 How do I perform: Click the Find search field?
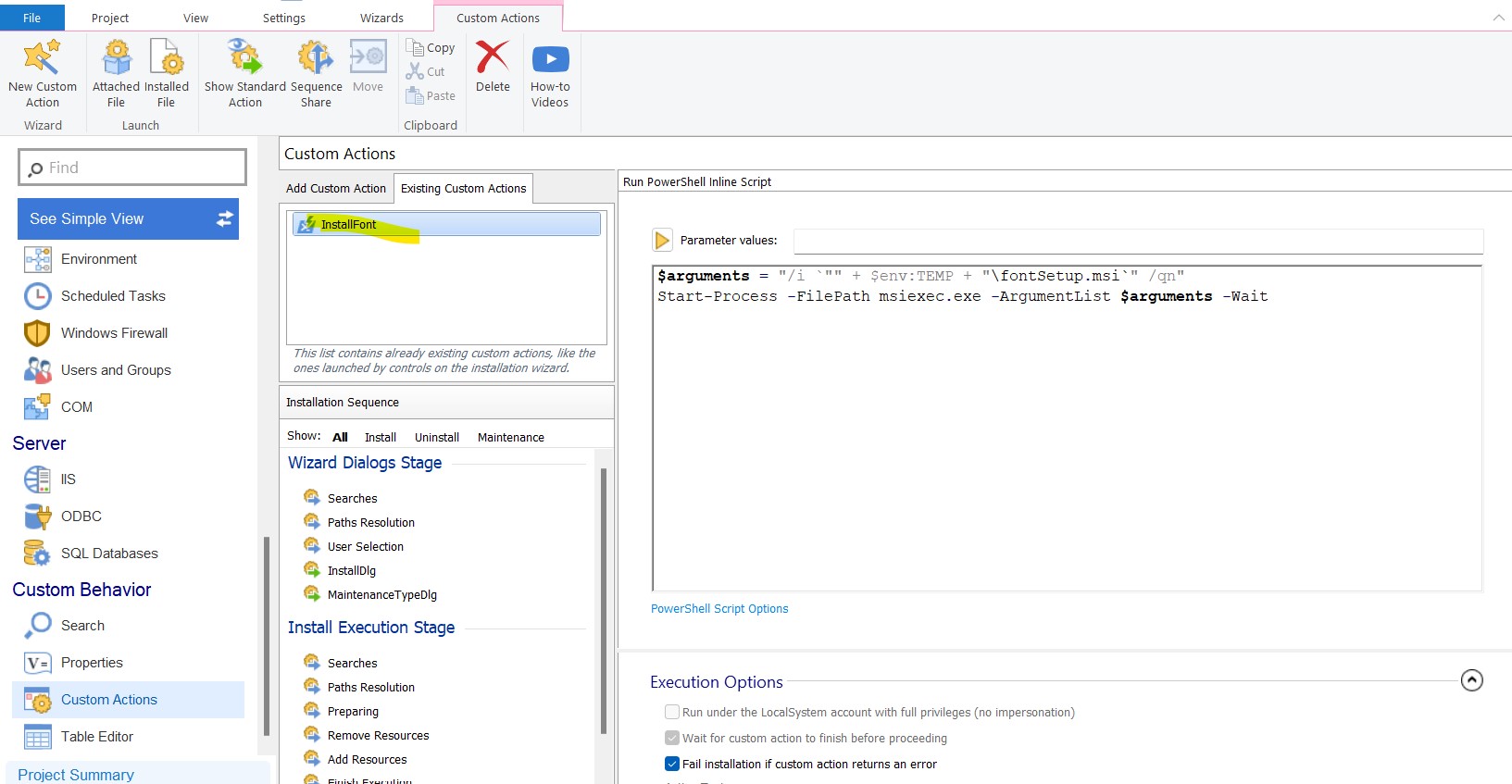pos(132,168)
